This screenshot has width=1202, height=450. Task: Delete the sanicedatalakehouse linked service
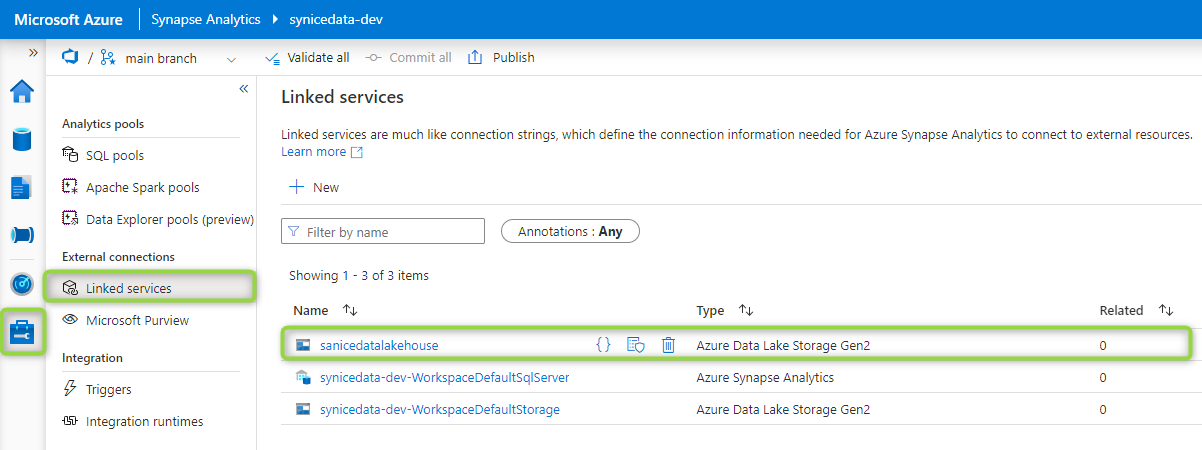point(669,345)
